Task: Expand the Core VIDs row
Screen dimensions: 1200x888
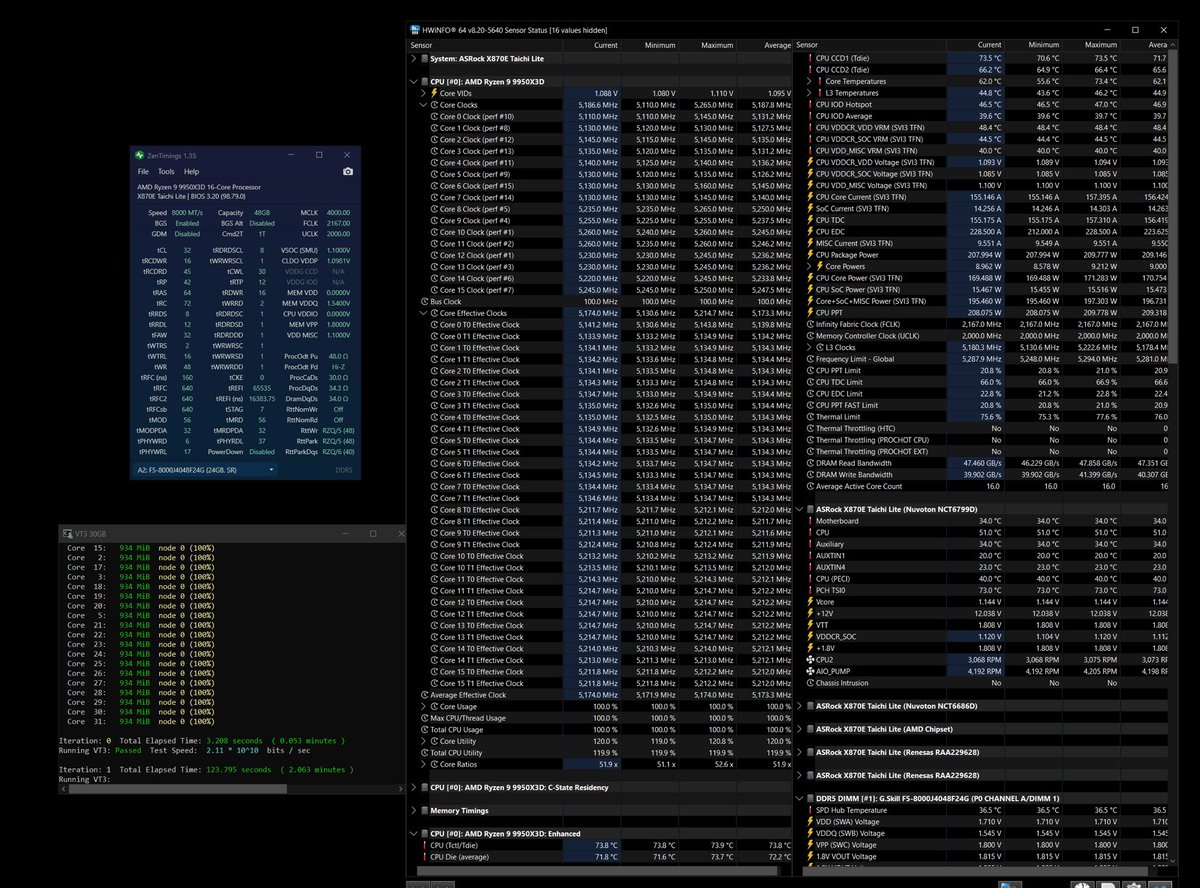Action: (x=423, y=93)
